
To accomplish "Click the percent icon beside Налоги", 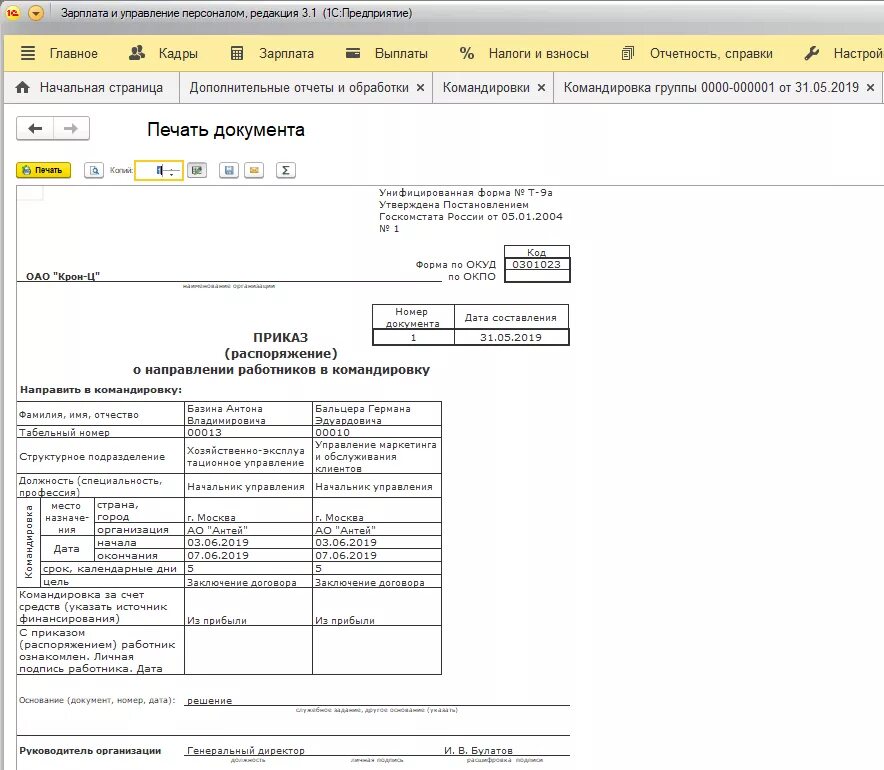I will (466, 54).
